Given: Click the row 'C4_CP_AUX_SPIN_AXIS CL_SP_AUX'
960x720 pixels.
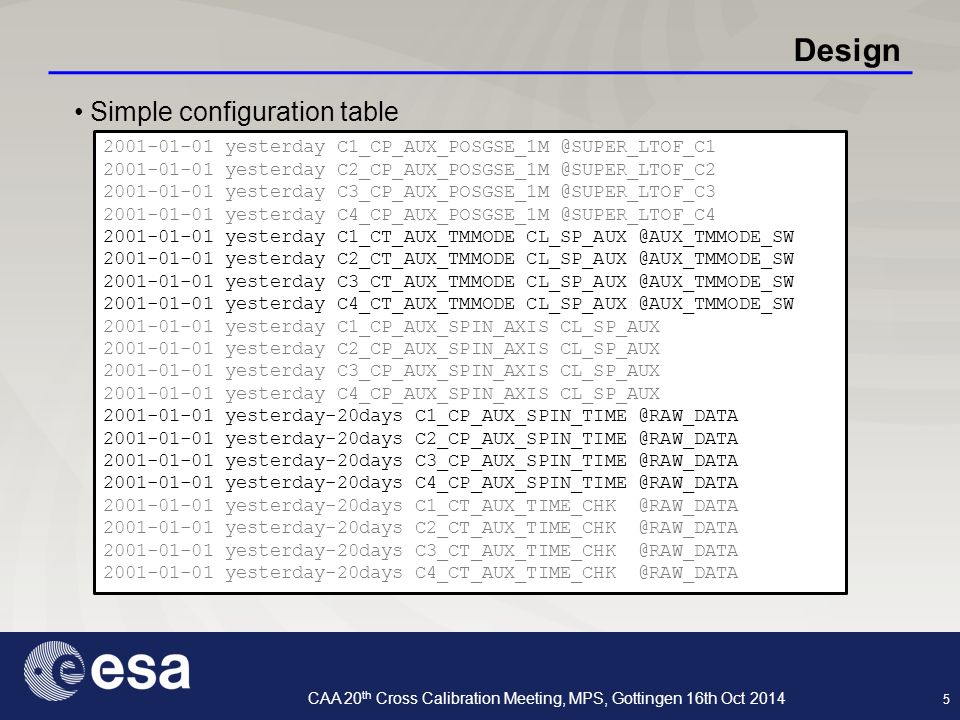Looking at the screenshot, I should click(x=381, y=394).
